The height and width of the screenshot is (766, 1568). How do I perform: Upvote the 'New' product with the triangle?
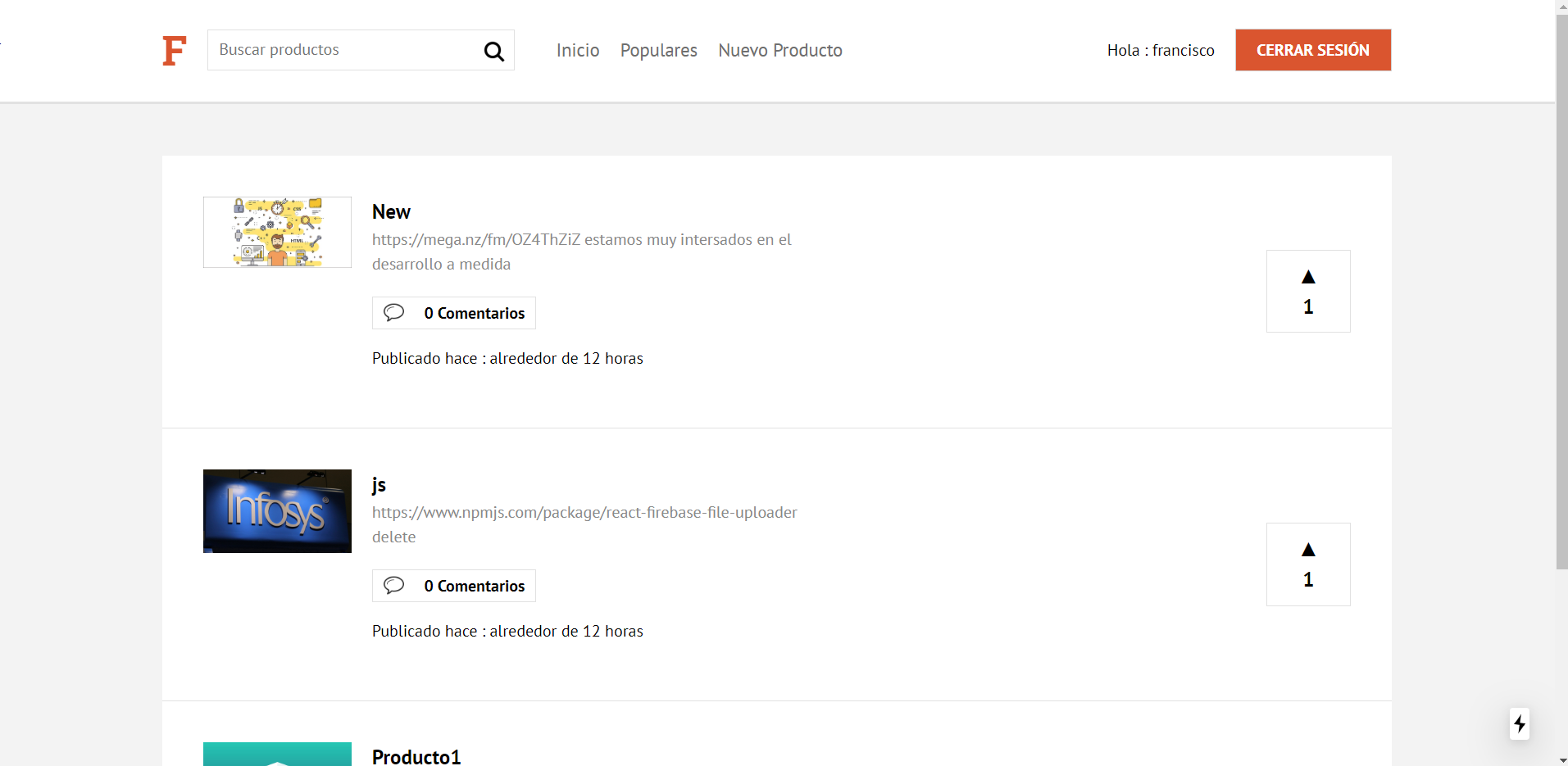coord(1307,276)
